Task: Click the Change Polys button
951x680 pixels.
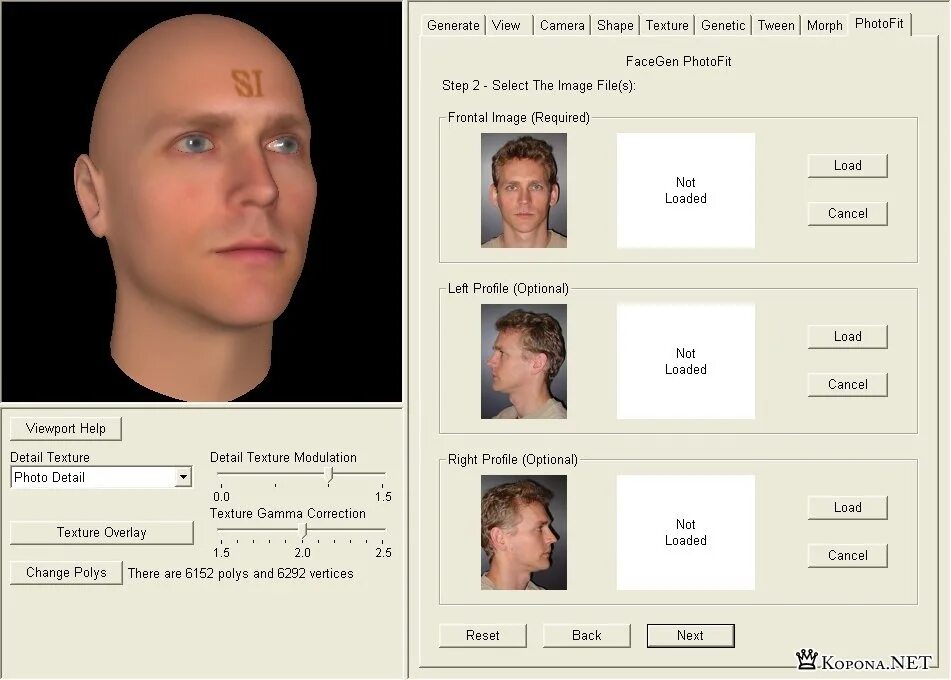Action: (66, 573)
